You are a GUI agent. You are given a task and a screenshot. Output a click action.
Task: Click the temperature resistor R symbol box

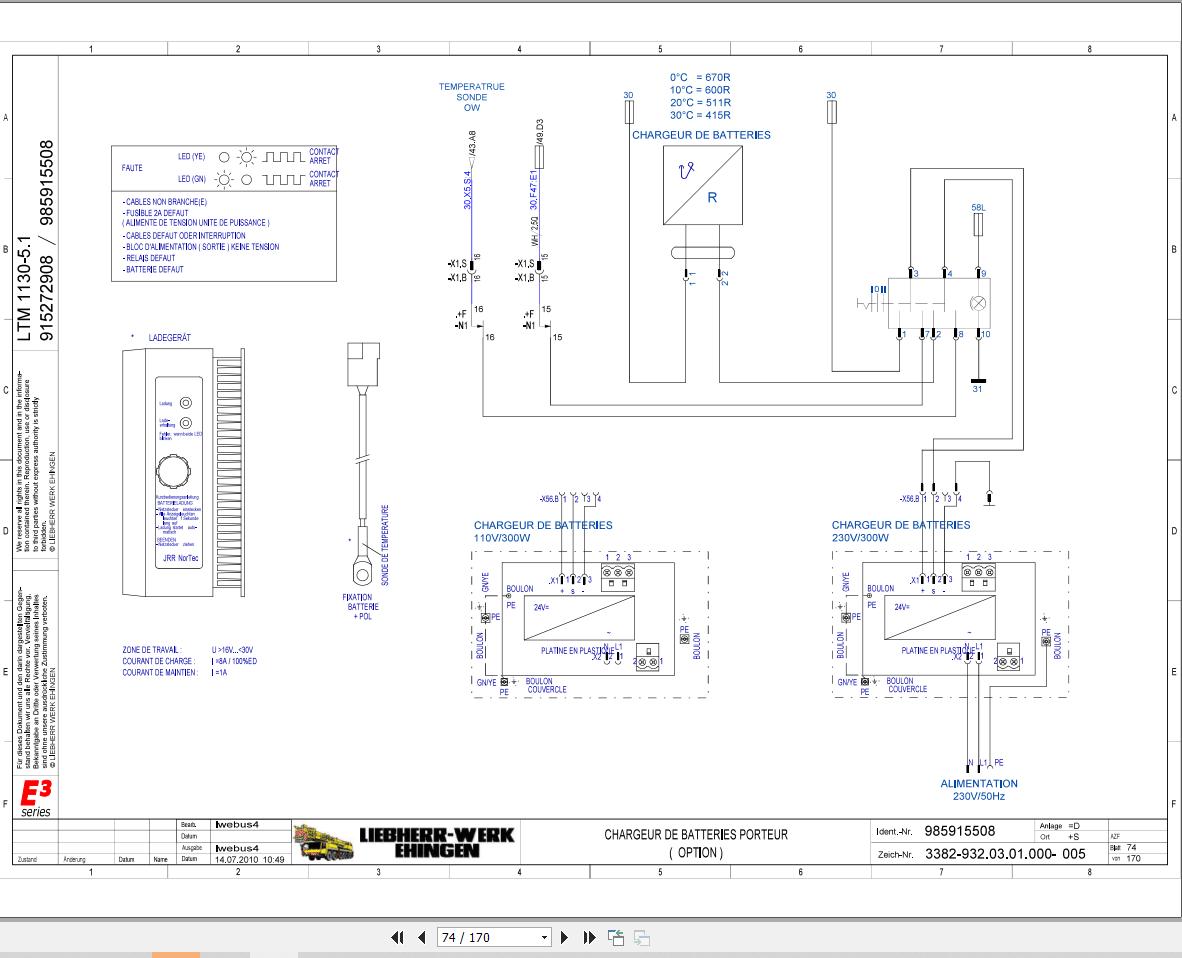pos(703,185)
